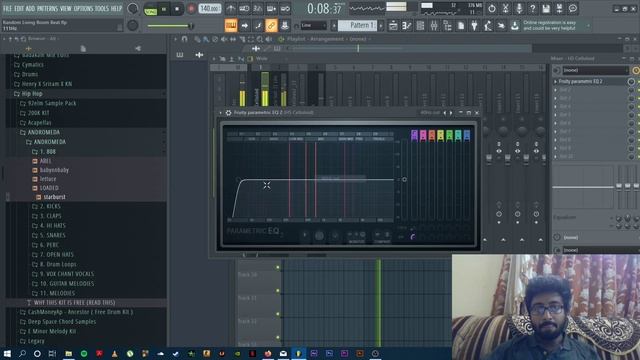Click the Pattern 1 selector
The width and height of the screenshot is (640, 360).
click(358, 26)
